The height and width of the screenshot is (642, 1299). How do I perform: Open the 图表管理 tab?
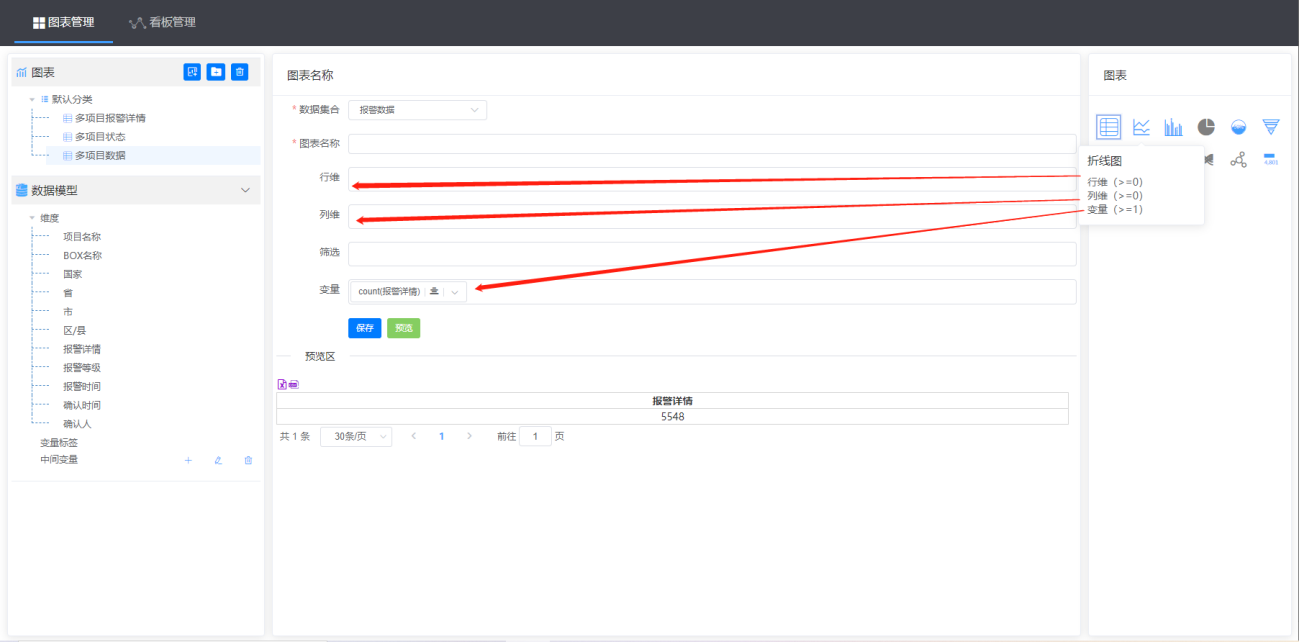point(63,22)
